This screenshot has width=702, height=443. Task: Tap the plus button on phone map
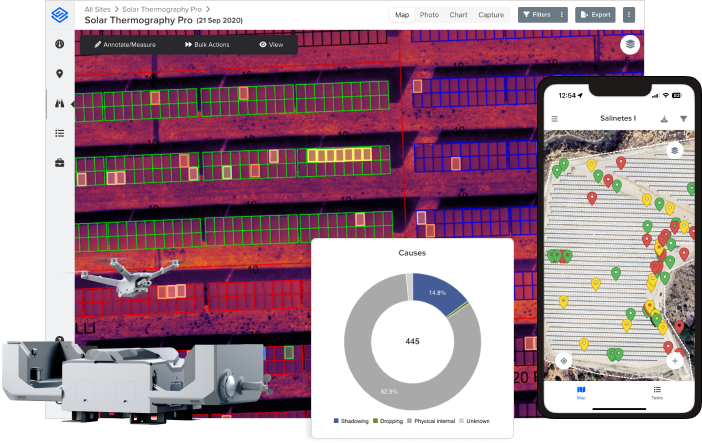(x=675, y=361)
